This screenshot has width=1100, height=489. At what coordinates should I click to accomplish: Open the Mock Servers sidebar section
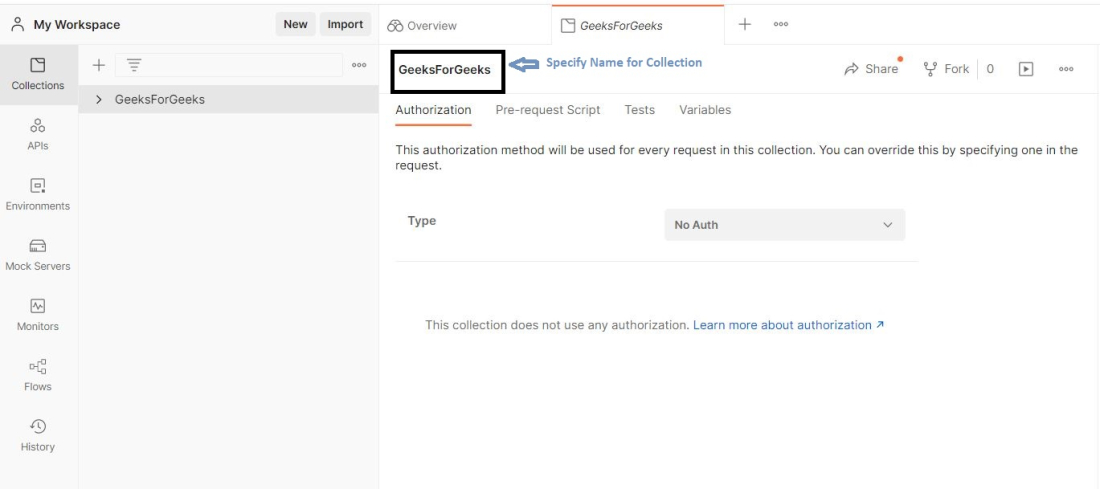[x=38, y=255]
